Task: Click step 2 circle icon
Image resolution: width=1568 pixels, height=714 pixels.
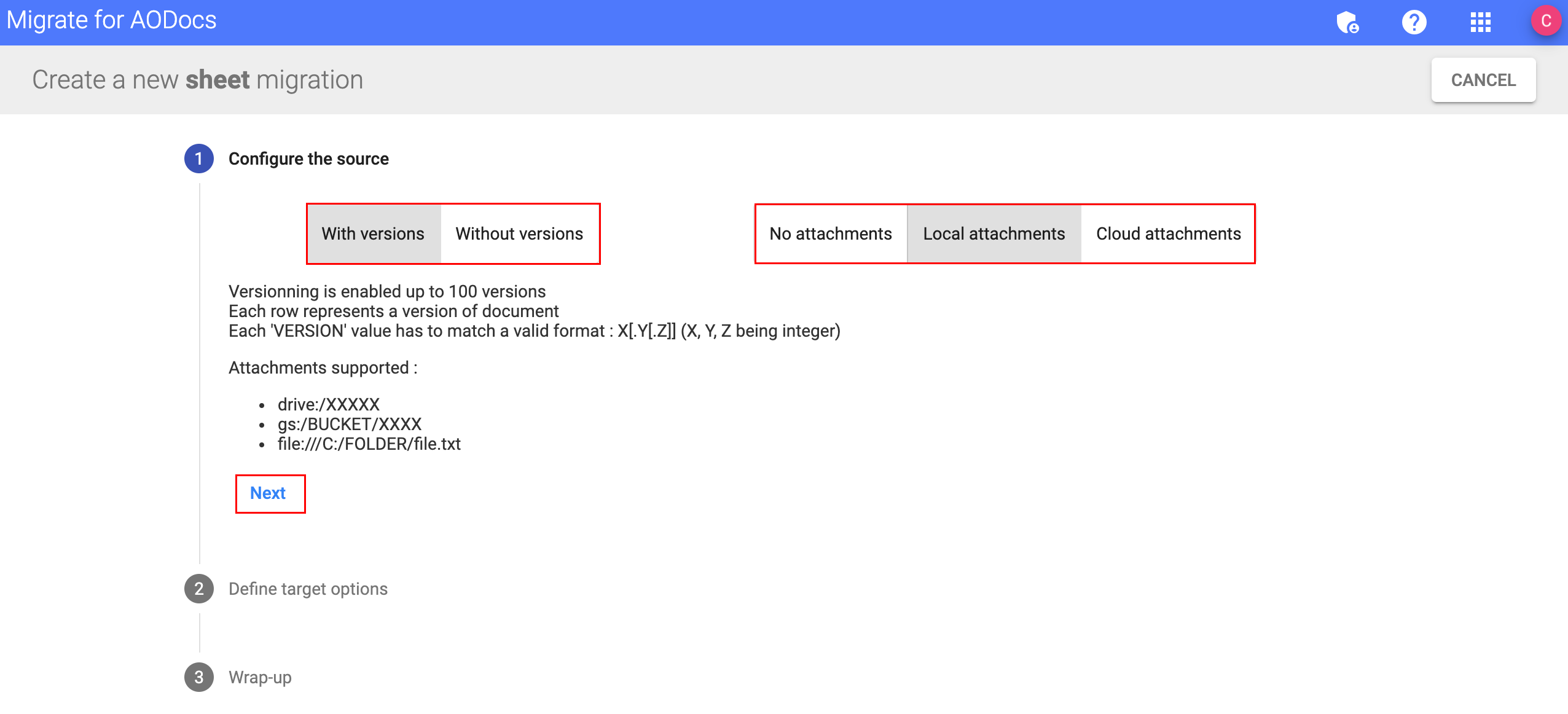Action: [198, 589]
